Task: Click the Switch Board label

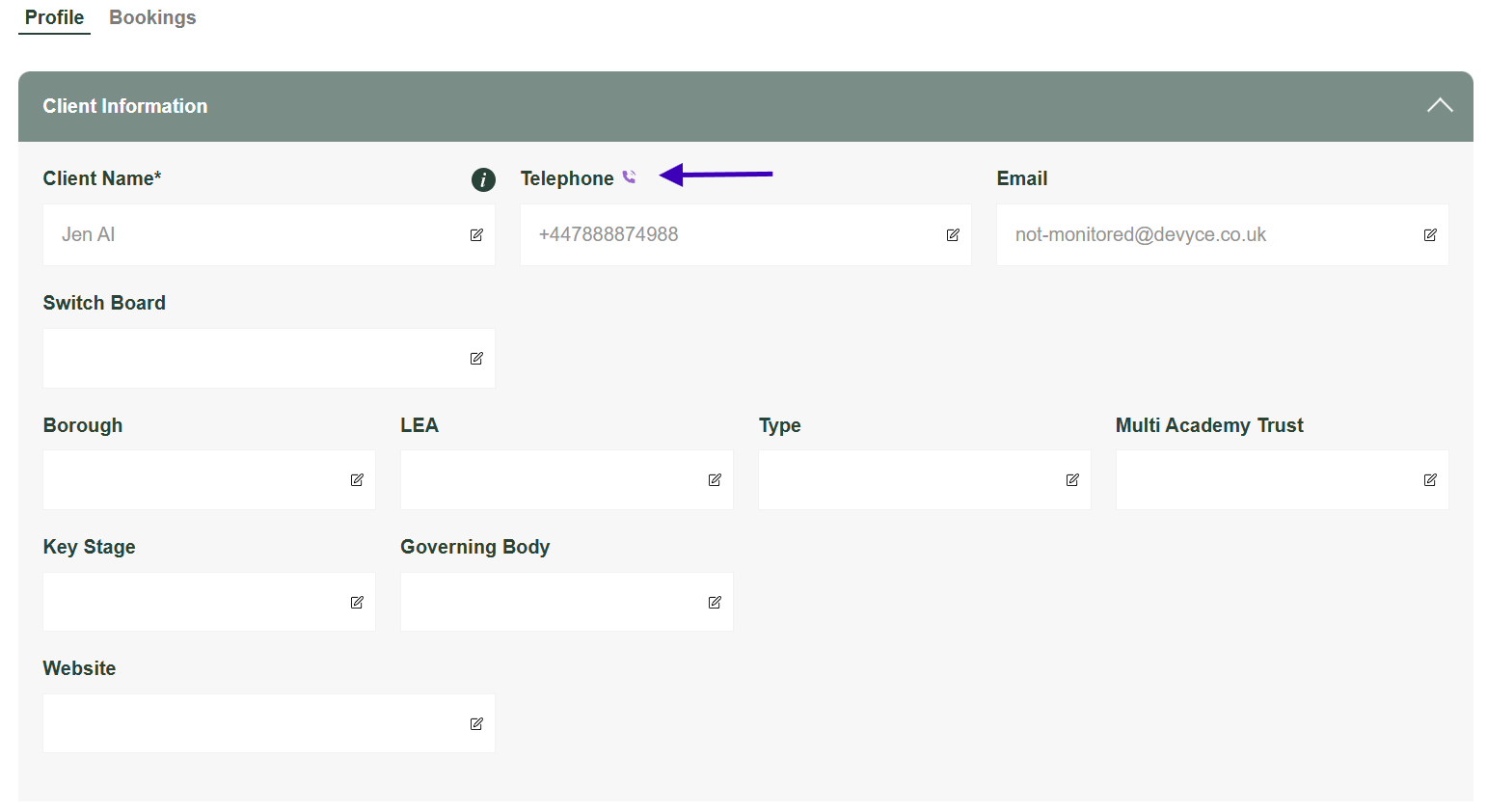Action: coord(104,303)
